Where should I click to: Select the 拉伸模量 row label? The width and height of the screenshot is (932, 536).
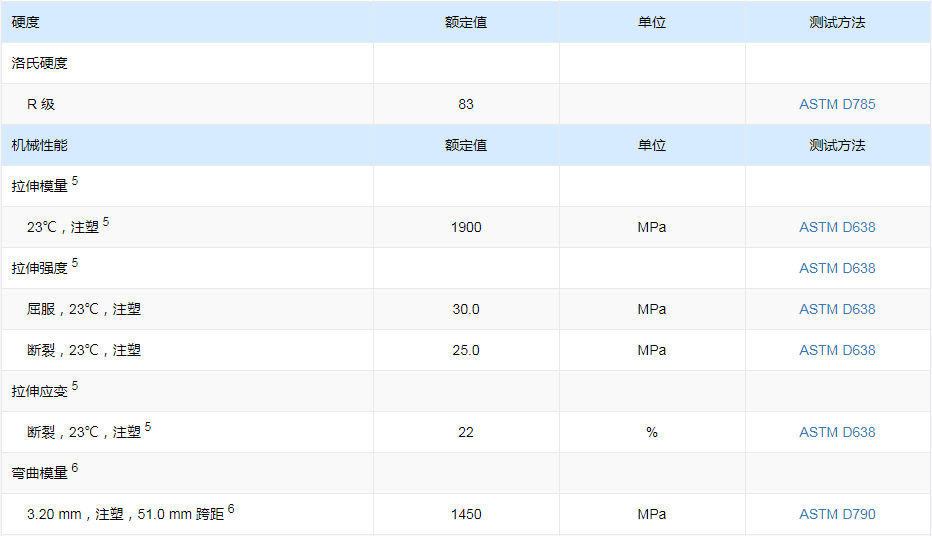pos(39,186)
